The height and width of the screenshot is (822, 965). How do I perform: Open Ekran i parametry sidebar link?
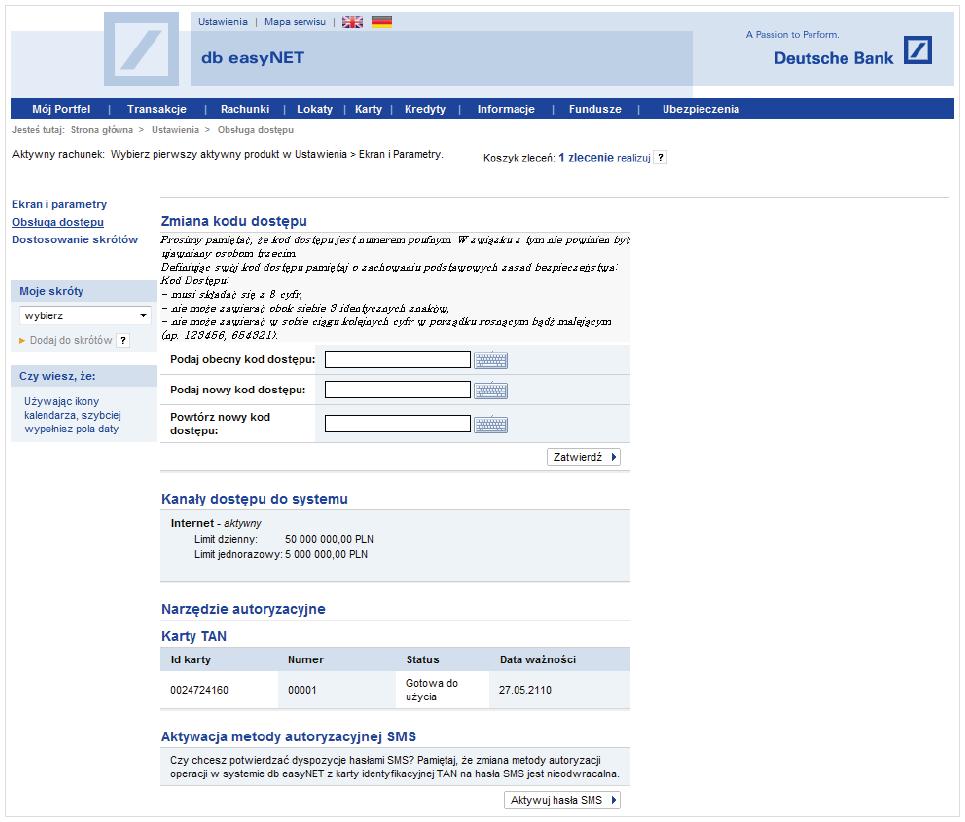(x=59, y=204)
